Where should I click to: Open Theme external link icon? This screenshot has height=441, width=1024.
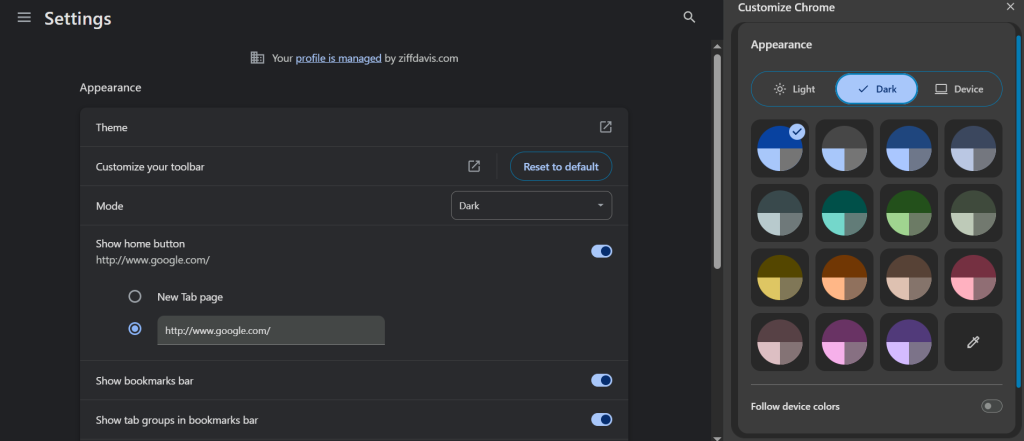(x=605, y=127)
